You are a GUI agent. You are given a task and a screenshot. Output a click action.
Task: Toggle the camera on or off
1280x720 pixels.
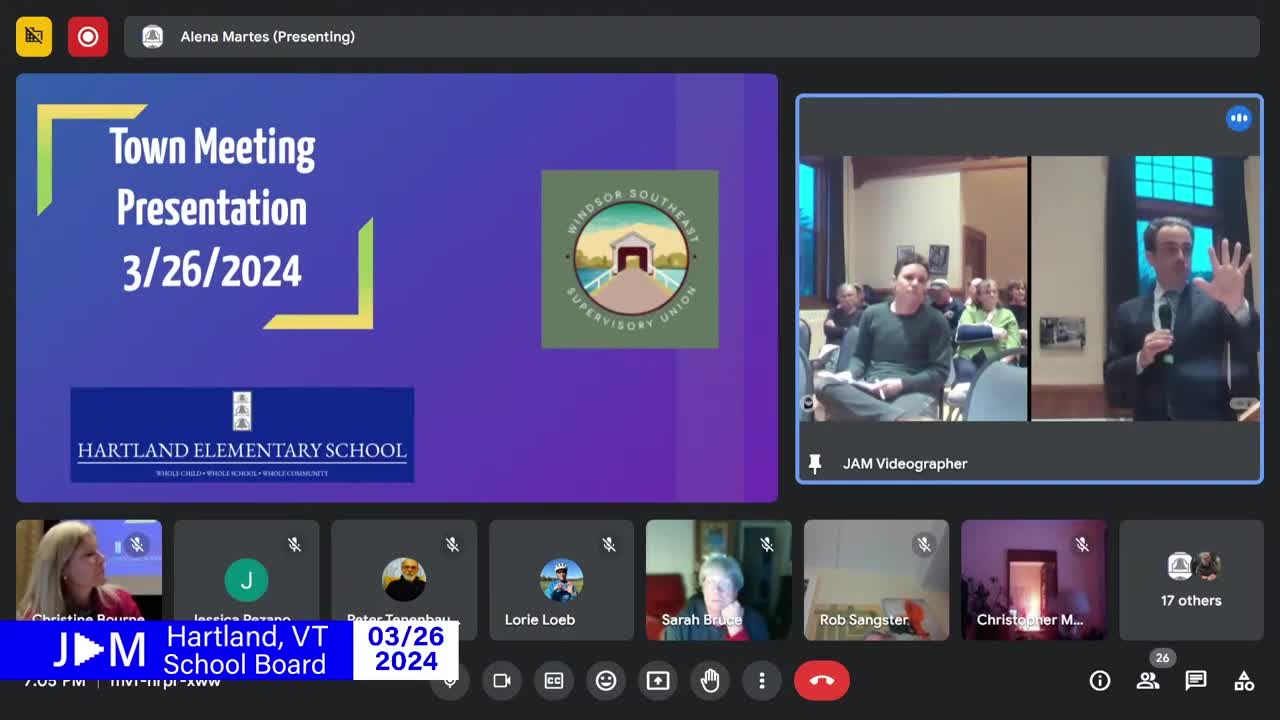[x=502, y=681]
